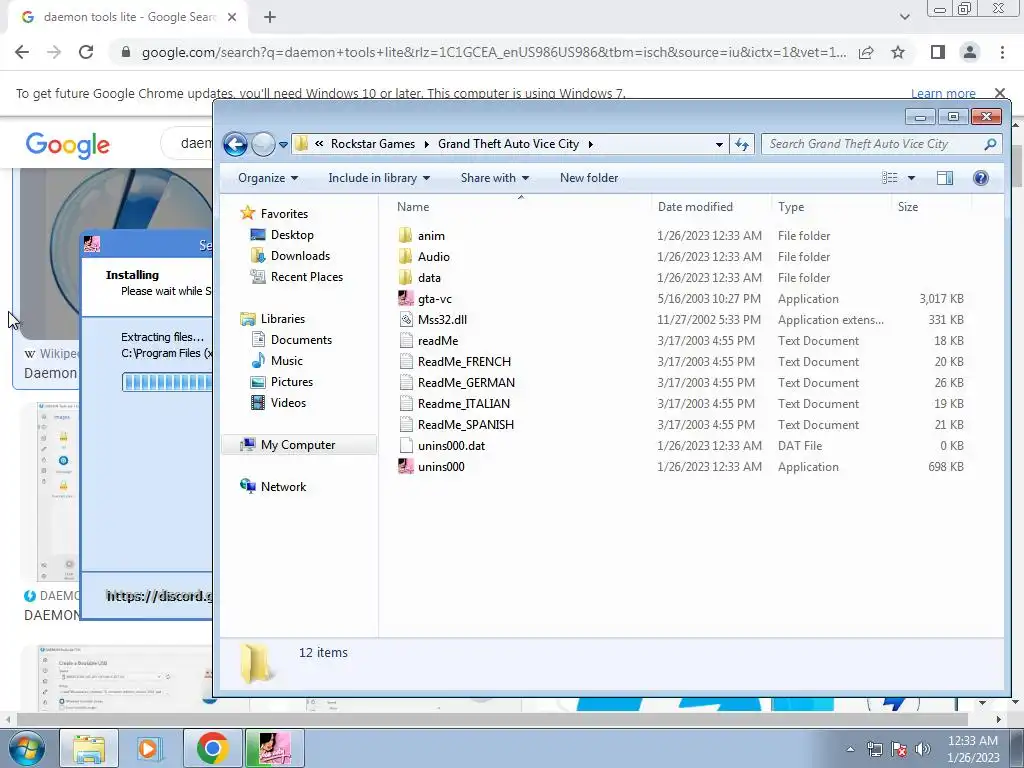Open the Vice City installer taskbar icon

click(274, 748)
